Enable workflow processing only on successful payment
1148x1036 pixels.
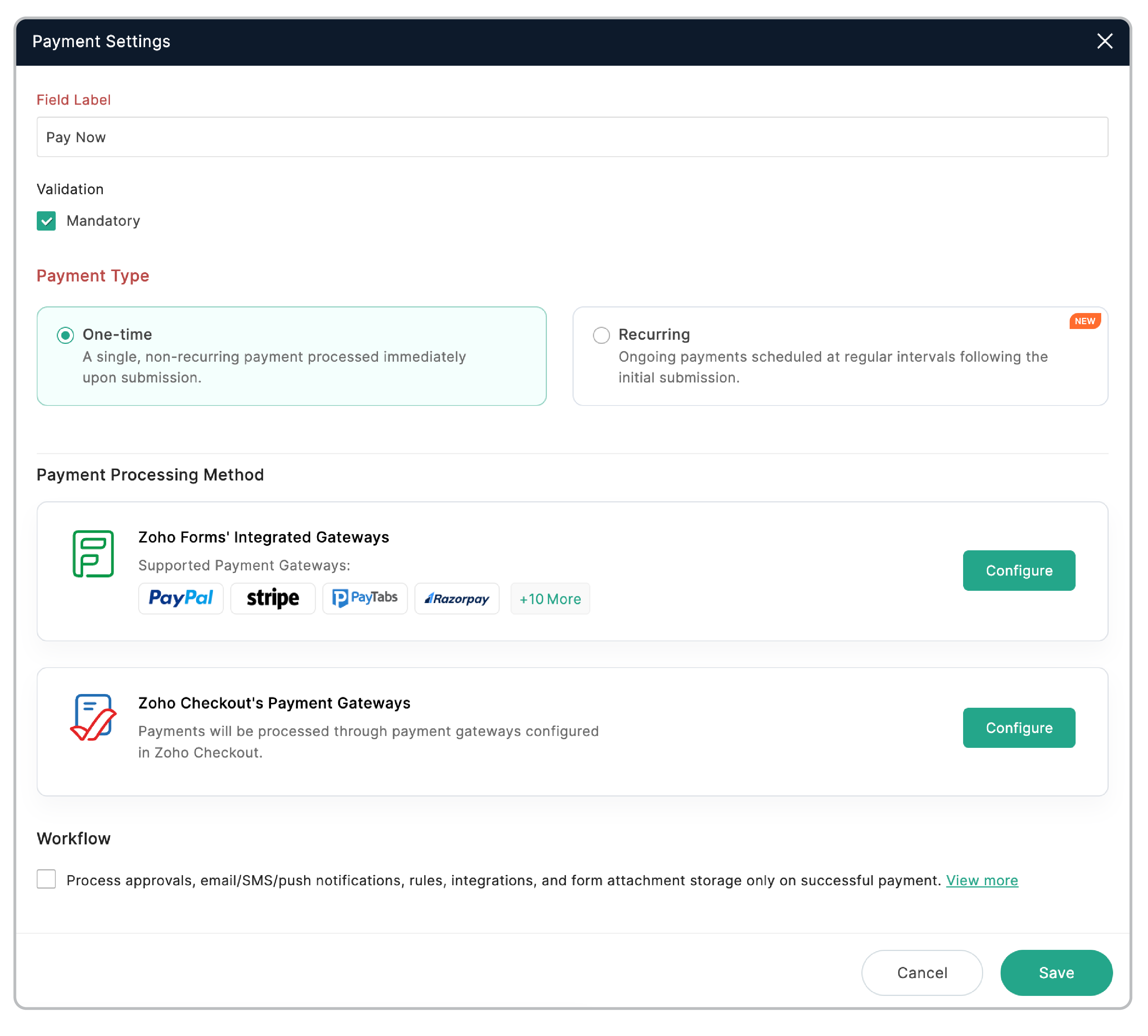tap(46, 880)
